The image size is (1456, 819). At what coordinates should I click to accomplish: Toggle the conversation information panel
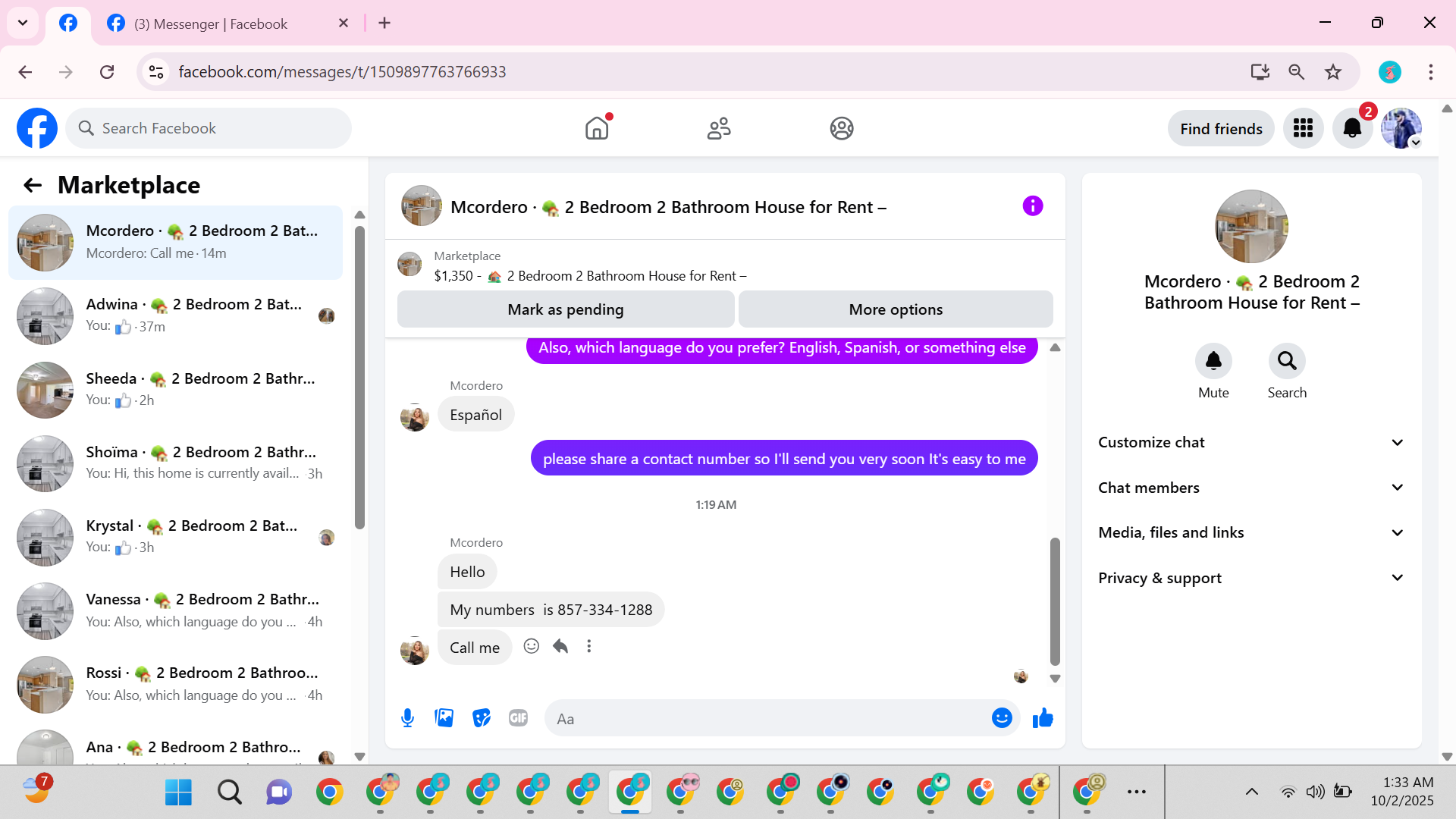[x=1033, y=206]
